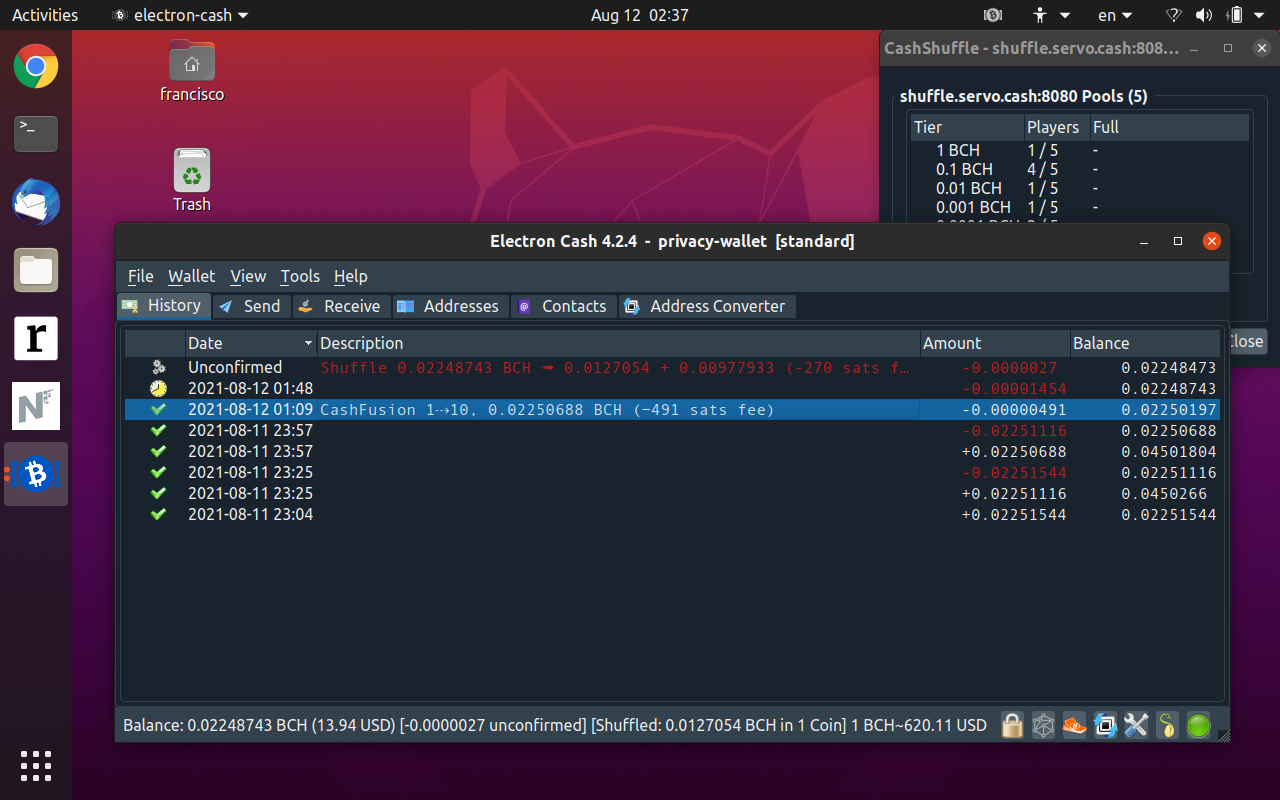Open the Trash icon on the desktop
Screen dimensions: 1280x800
192,181
